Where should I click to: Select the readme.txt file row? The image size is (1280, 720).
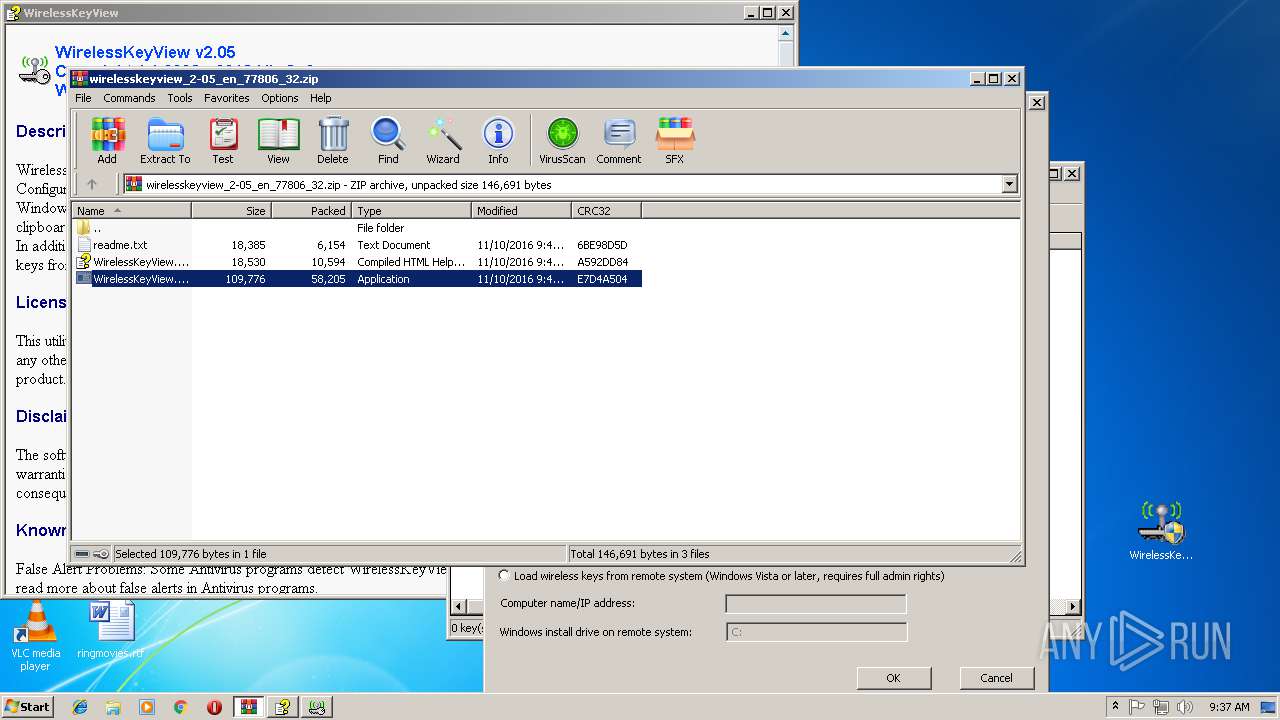pyautogui.click(x=357, y=245)
